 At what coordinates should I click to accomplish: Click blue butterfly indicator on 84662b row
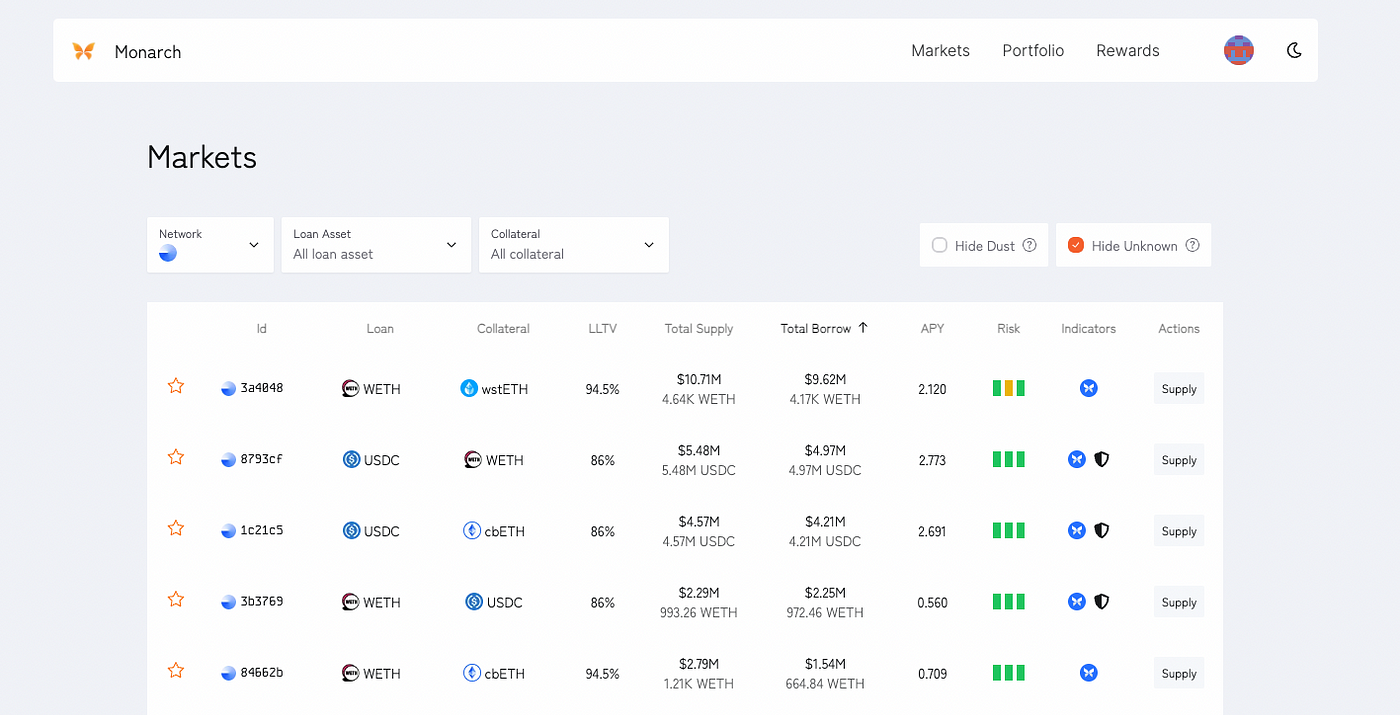[1089, 673]
